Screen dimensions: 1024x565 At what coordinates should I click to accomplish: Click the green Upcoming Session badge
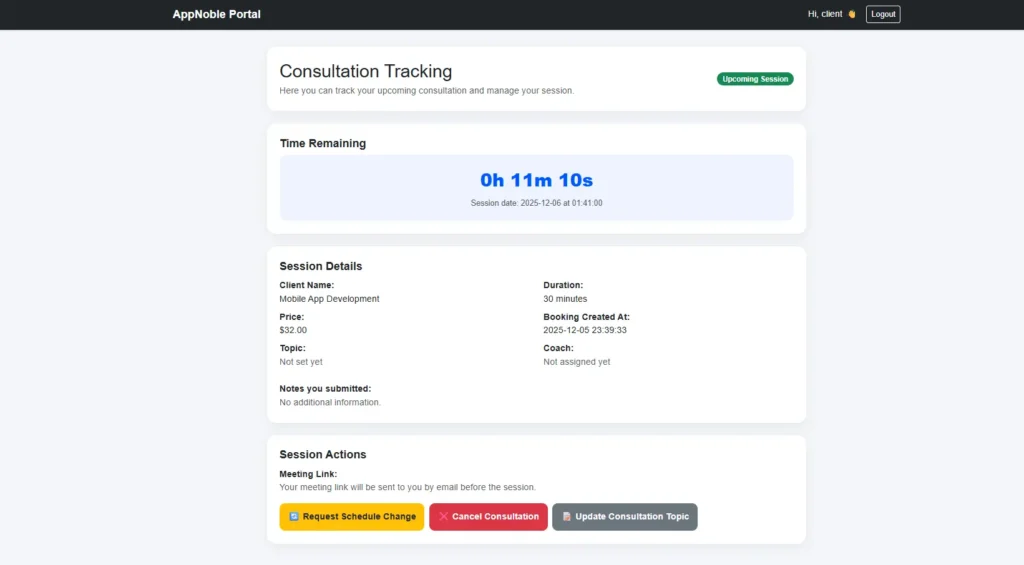click(x=754, y=79)
